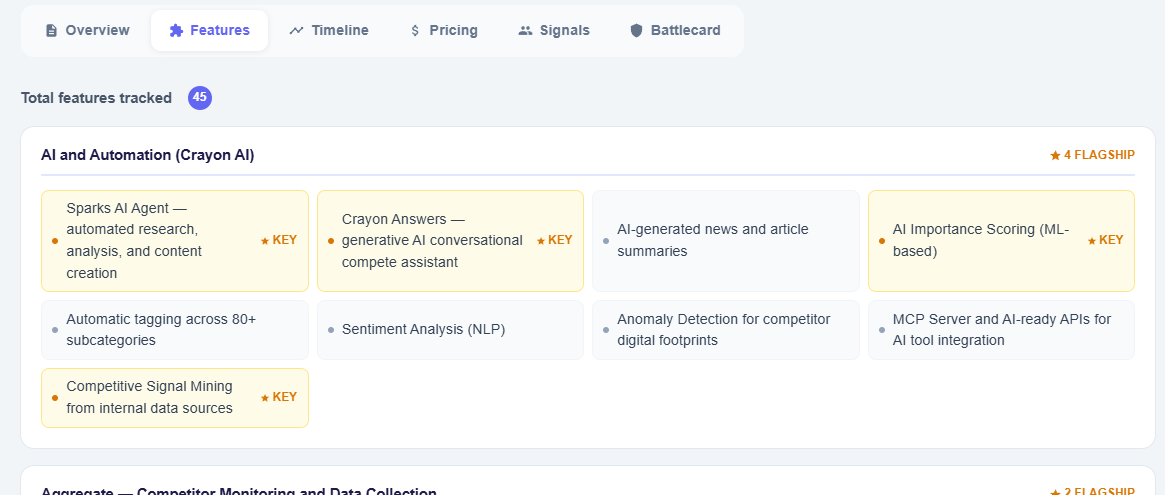Click the Overview document icon
The width and height of the screenshot is (1165, 495).
click(x=51, y=30)
